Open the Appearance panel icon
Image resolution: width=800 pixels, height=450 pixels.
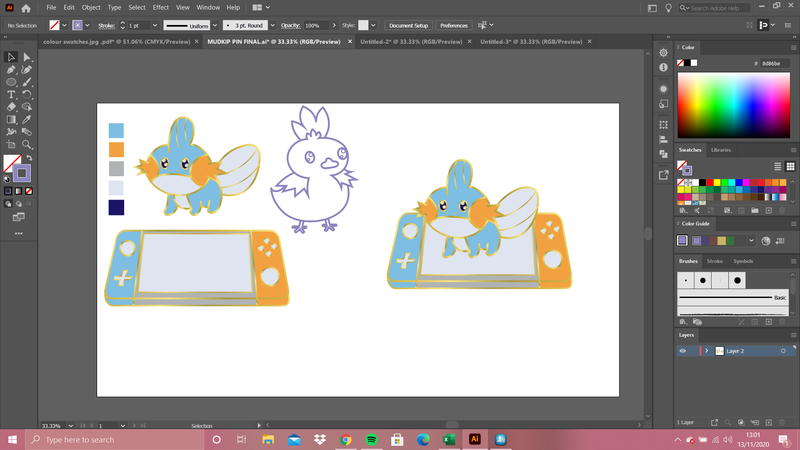663,89
